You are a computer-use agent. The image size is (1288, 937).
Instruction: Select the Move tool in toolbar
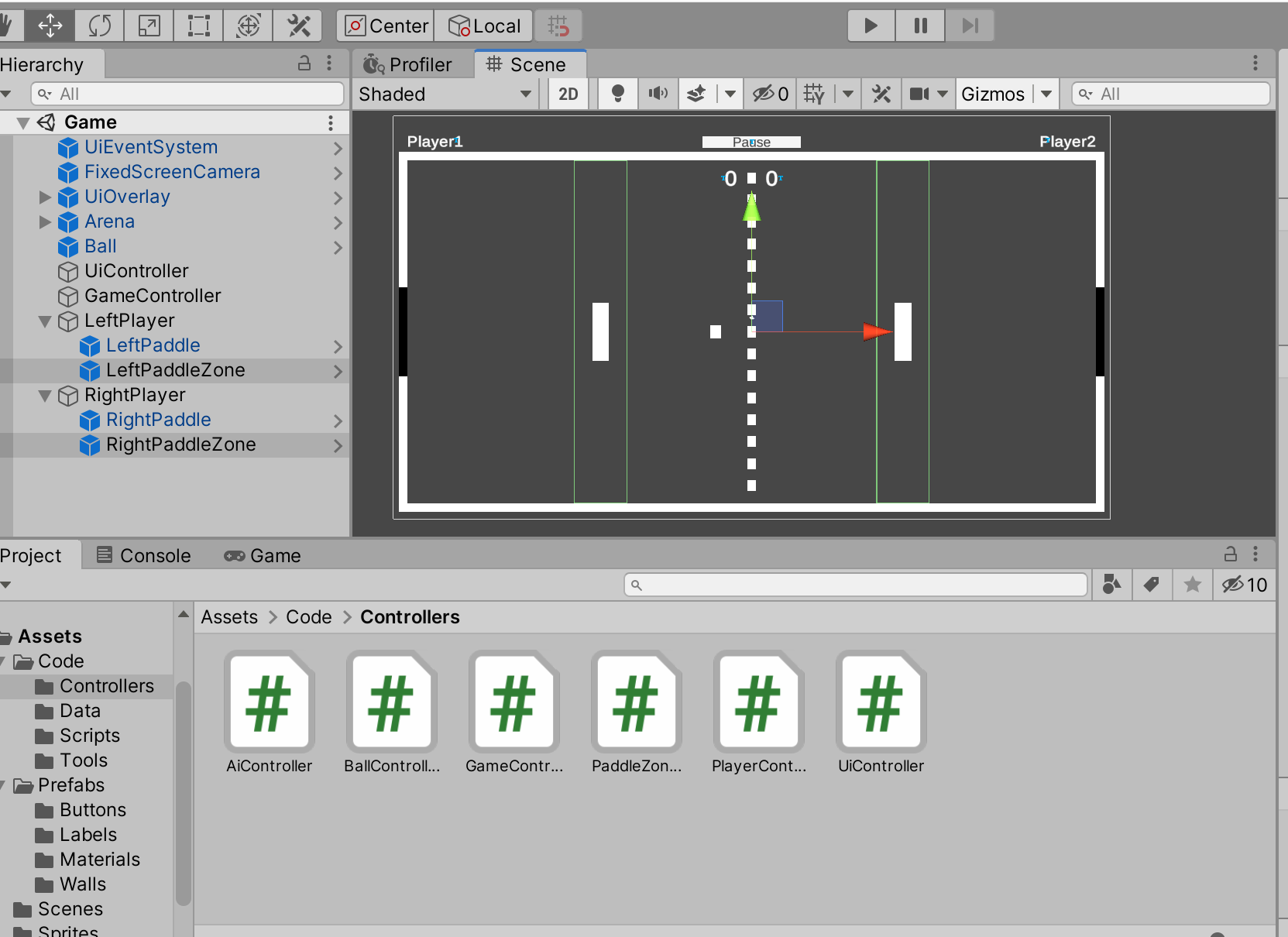tap(50, 26)
